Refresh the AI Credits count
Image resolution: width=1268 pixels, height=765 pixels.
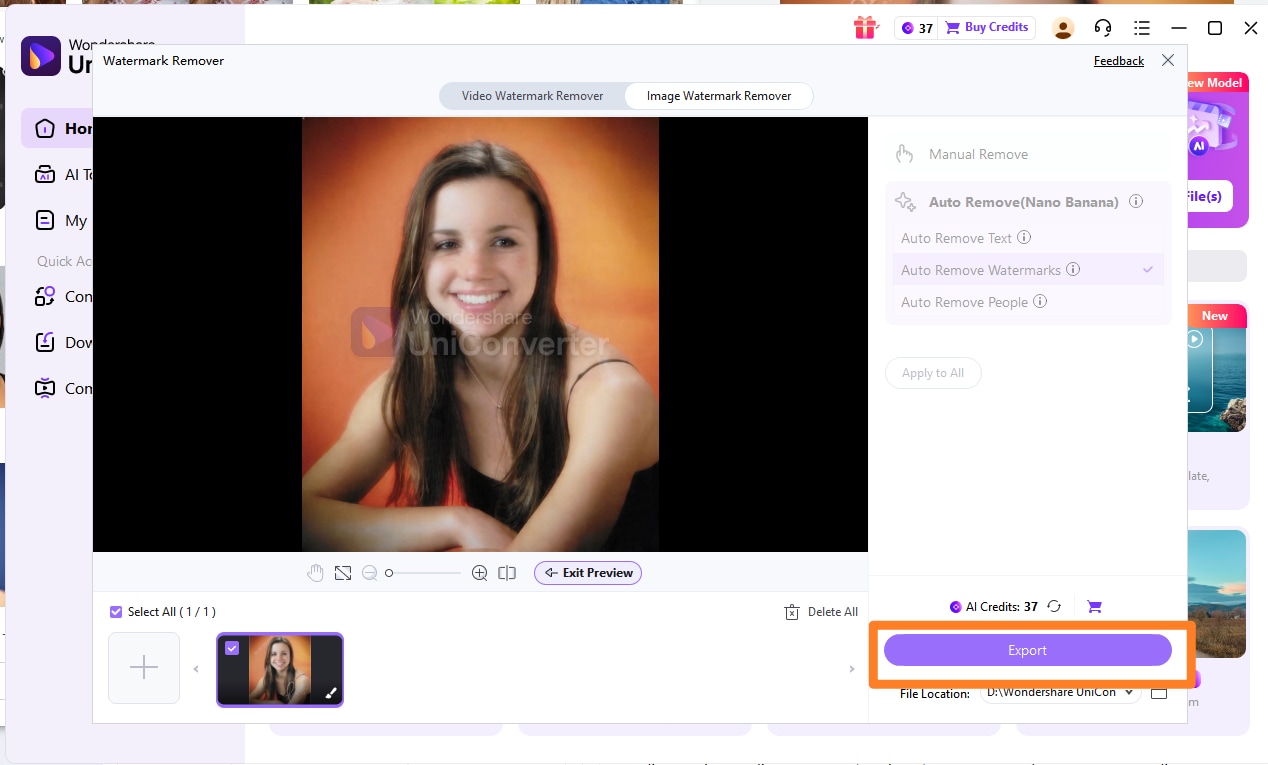[1053, 607]
